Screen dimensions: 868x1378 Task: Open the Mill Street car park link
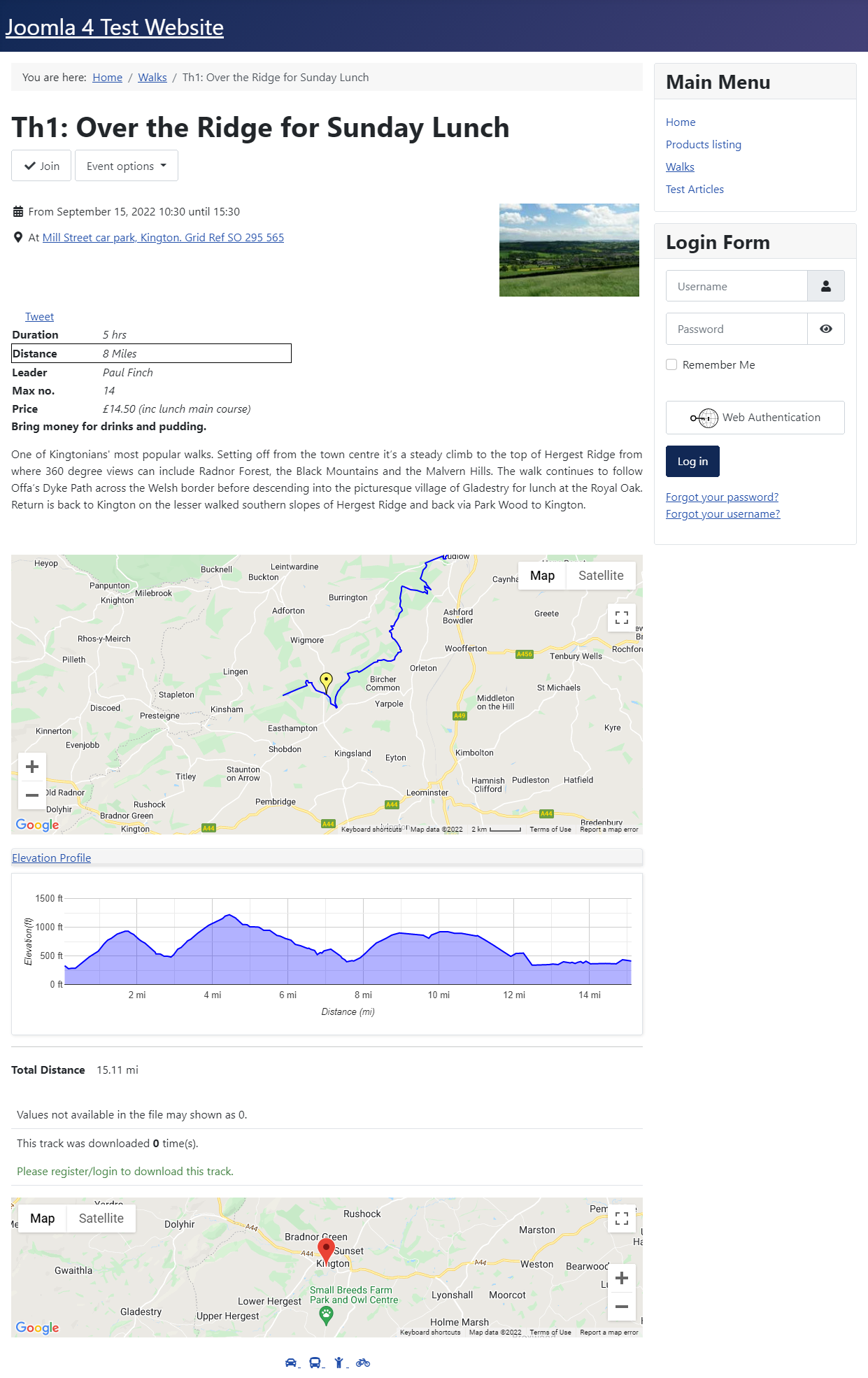(x=163, y=237)
